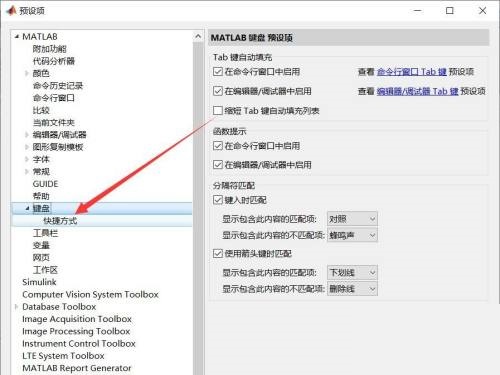Expand the 编辑器/调试器 tree node
The height and width of the screenshot is (375, 500).
(27, 135)
